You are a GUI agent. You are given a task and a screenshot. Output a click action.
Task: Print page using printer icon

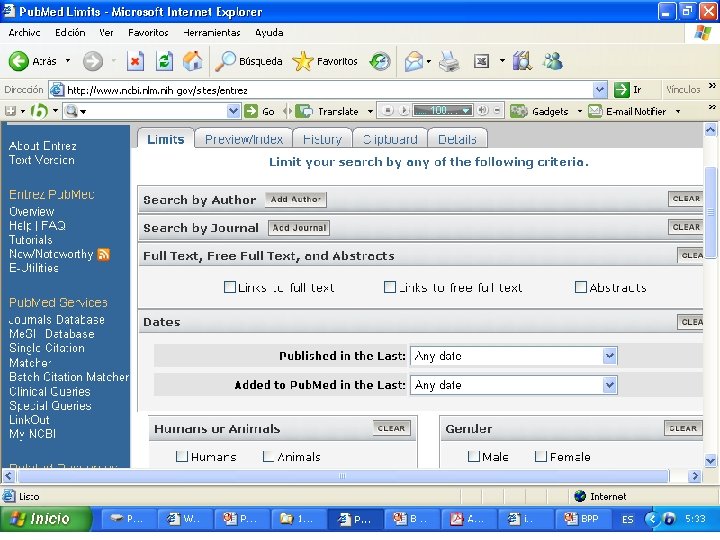449,61
